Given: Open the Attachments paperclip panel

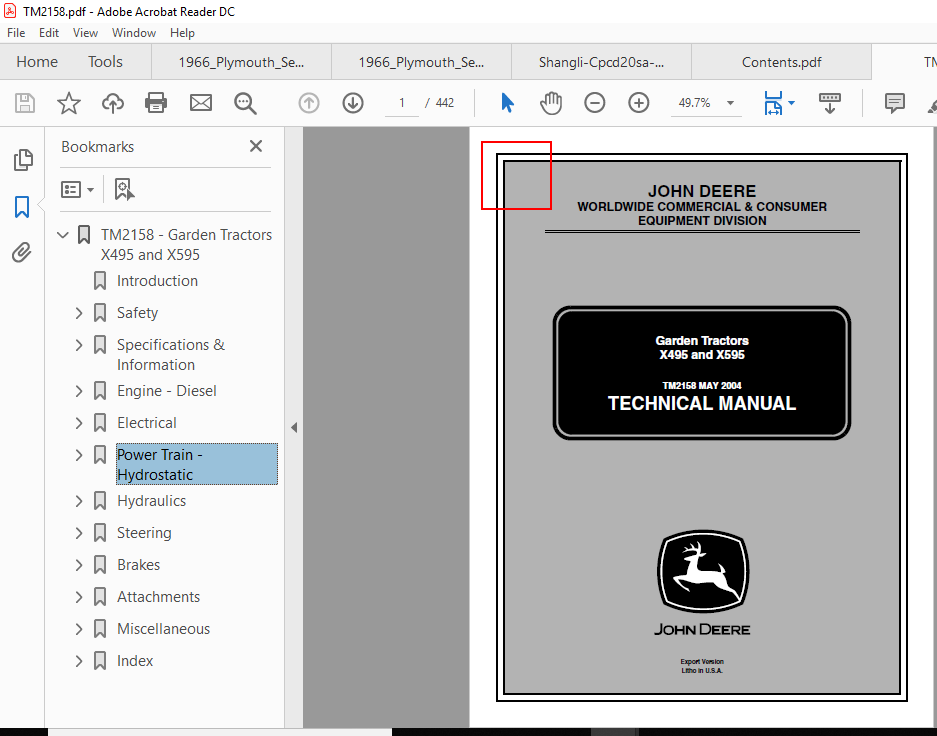Looking at the screenshot, I should [x=22, y=253].
